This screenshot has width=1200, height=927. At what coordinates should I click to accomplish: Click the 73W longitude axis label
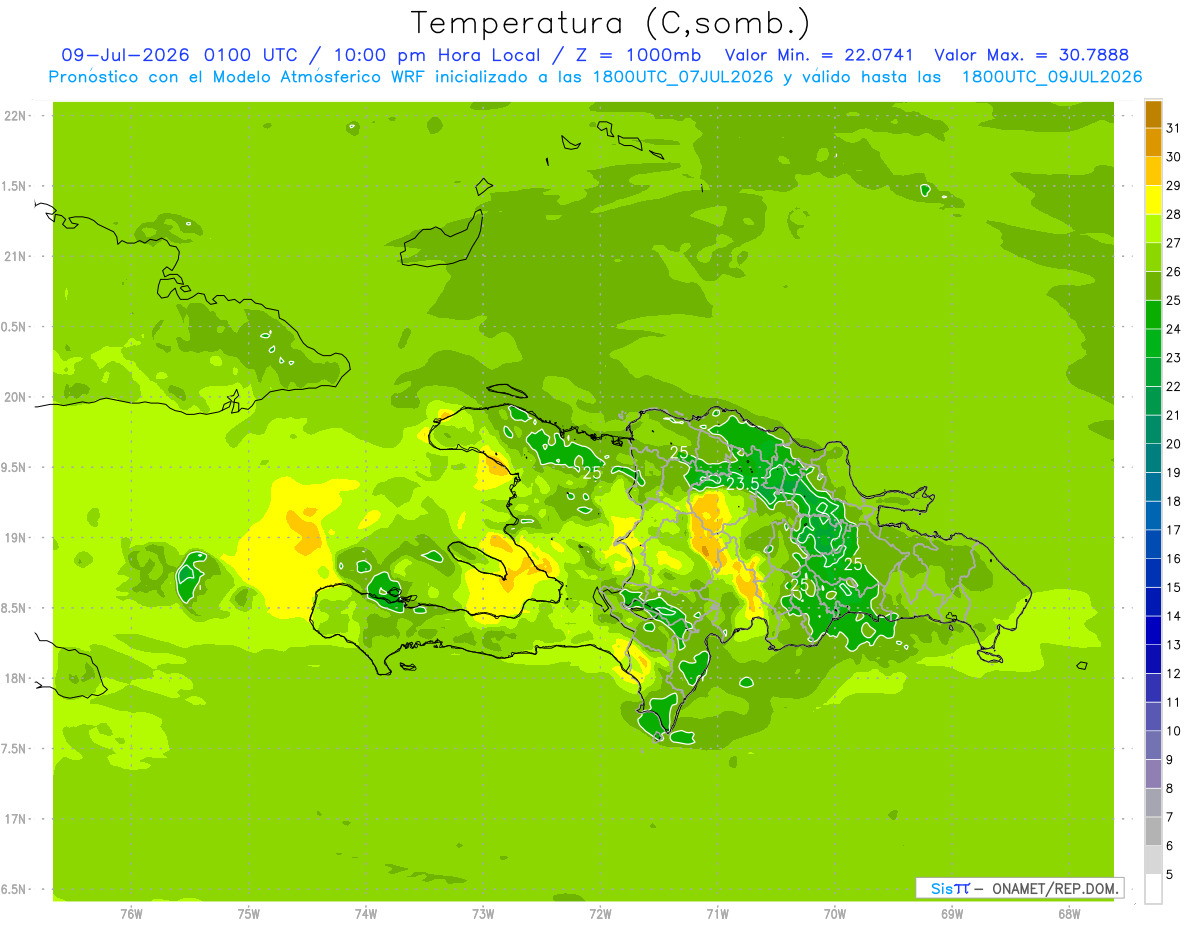coord(483,914)
